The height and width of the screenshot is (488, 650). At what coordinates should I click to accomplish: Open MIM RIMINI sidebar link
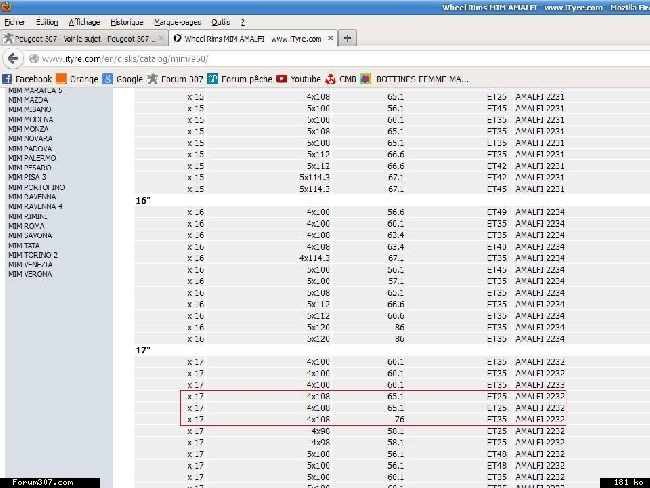tap(28, 216)
